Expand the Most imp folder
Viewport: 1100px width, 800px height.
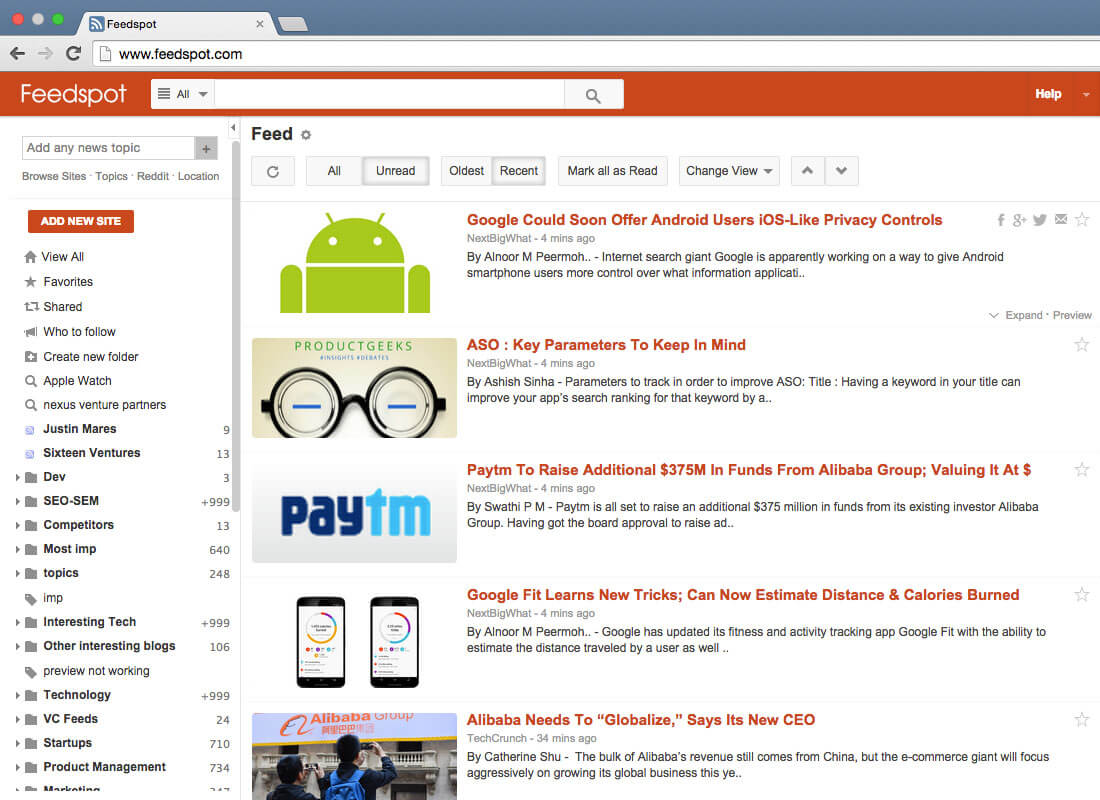(18, 549)
